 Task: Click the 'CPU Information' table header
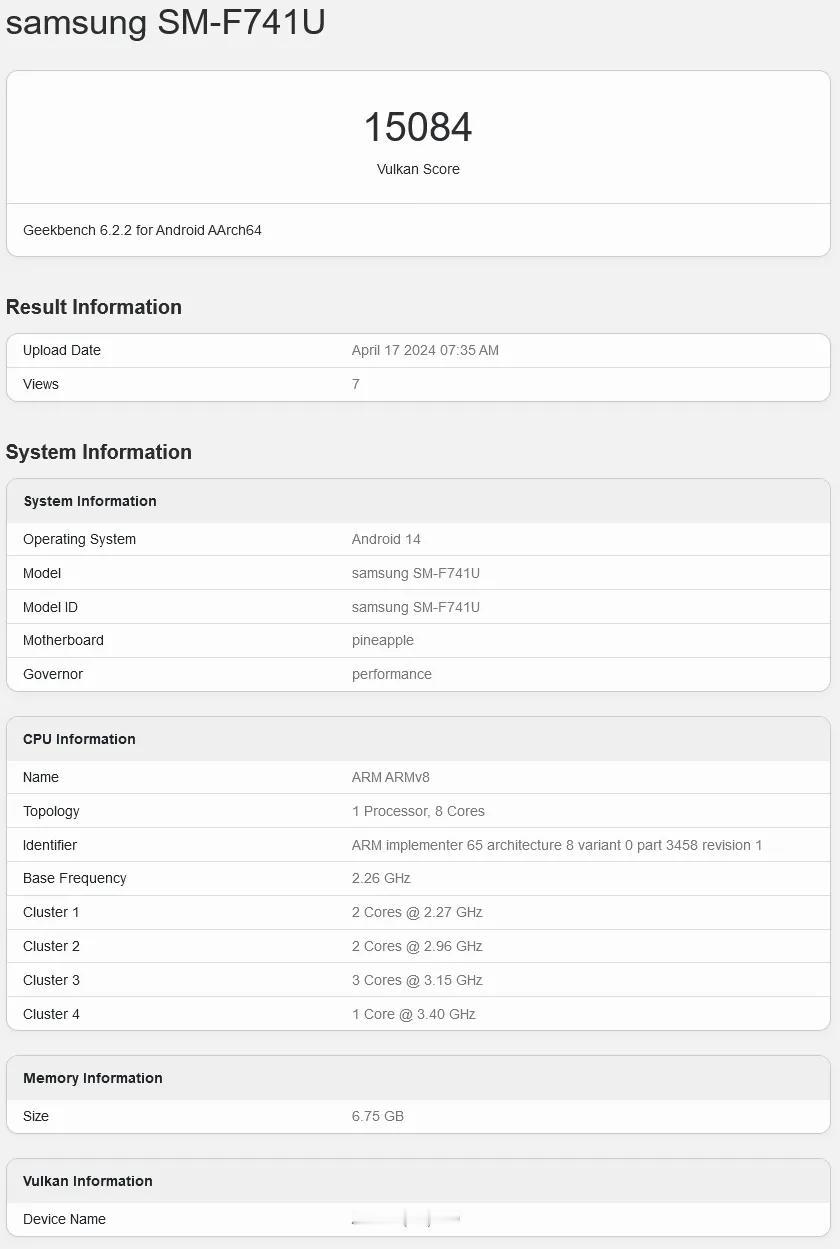[79, 739]
